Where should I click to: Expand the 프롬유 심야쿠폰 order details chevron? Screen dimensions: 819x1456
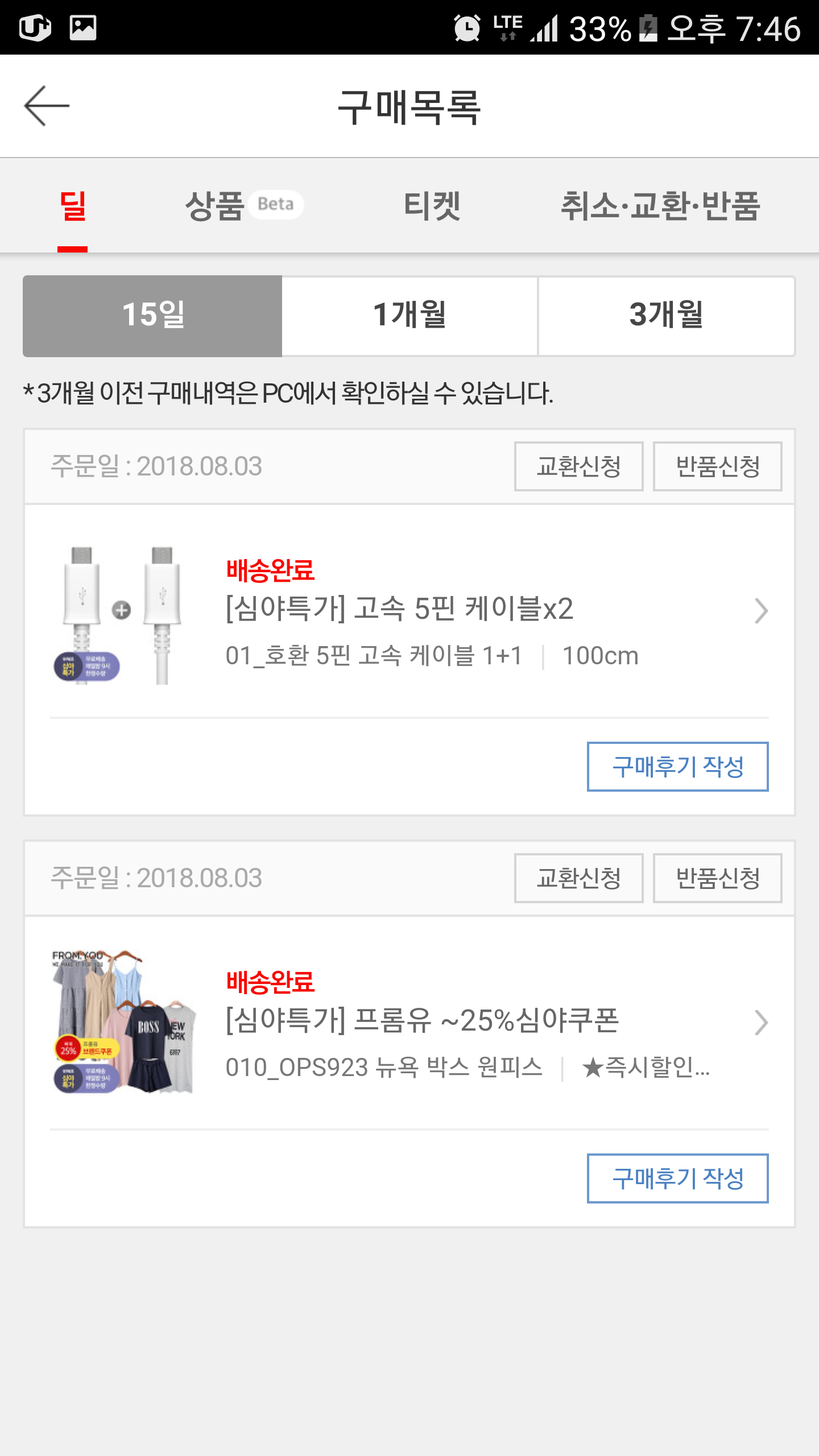pos(760,1023)
